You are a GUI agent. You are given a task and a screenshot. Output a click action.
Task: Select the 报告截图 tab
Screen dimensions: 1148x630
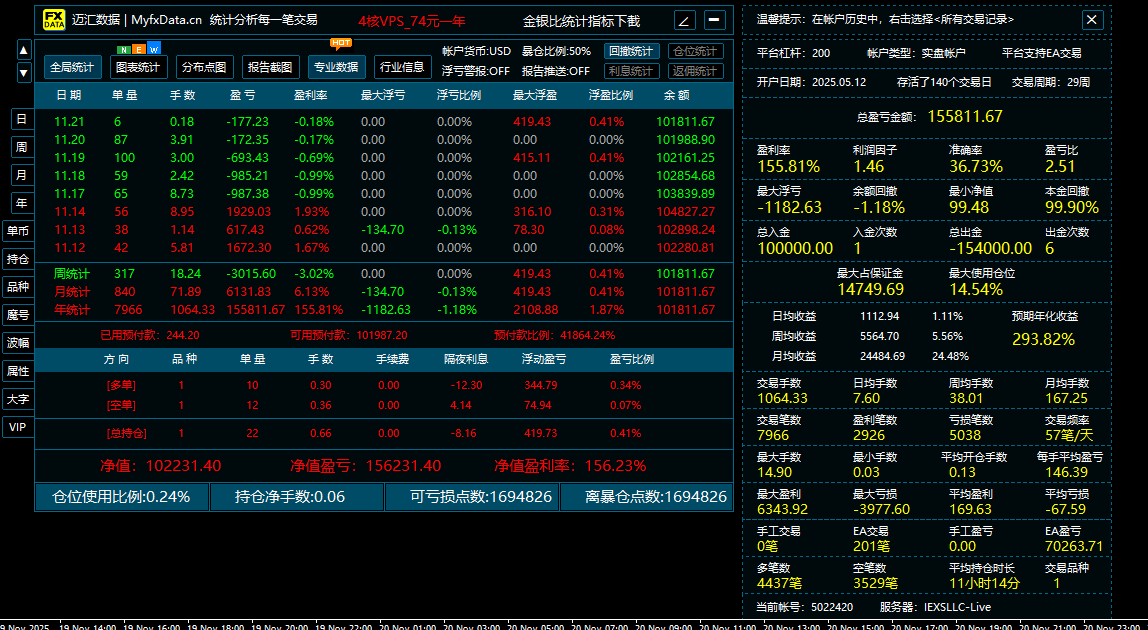(x=270, y=67)
